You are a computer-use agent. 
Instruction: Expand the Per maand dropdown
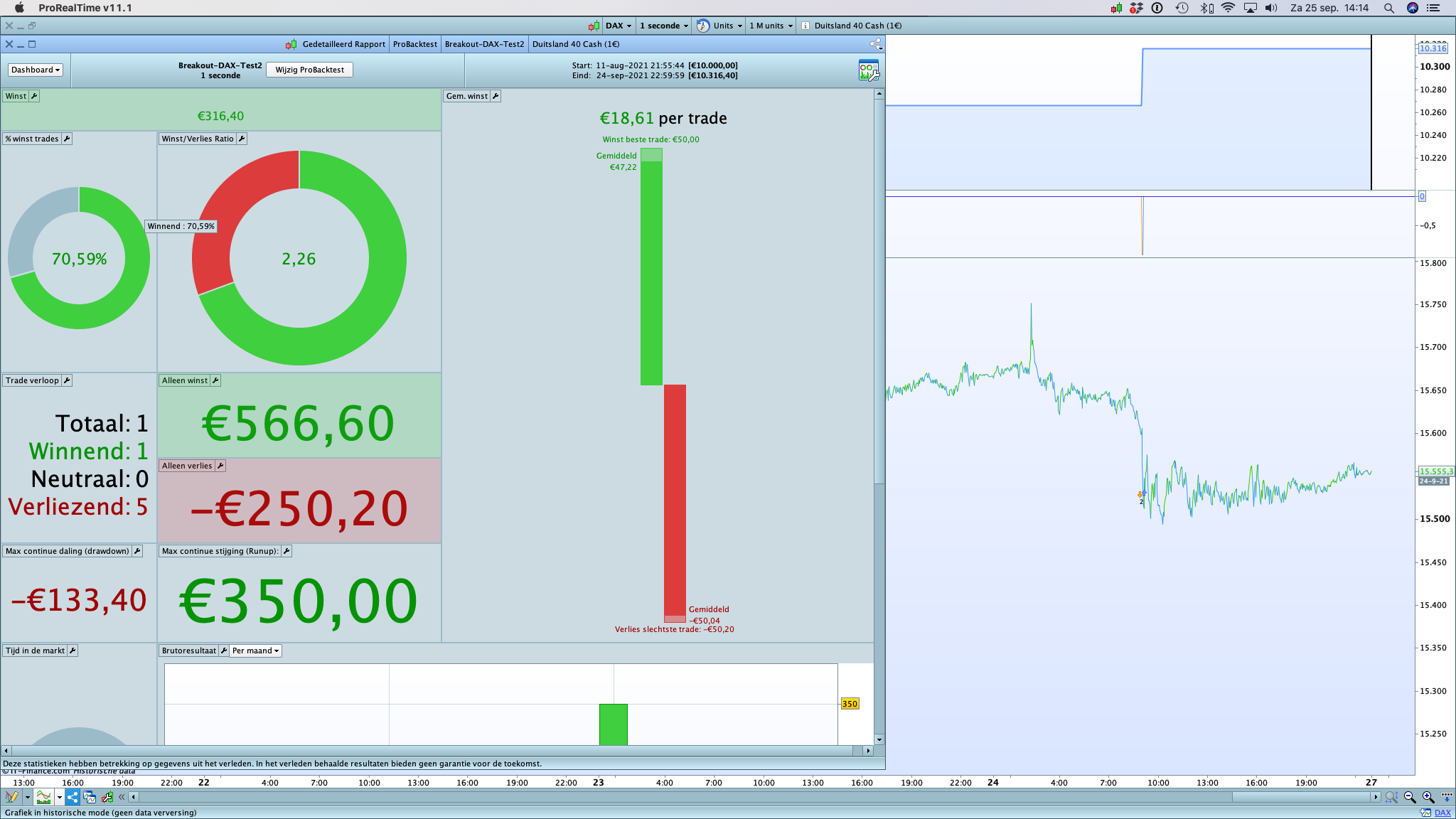pyautogui.click(x=255, y=651)
